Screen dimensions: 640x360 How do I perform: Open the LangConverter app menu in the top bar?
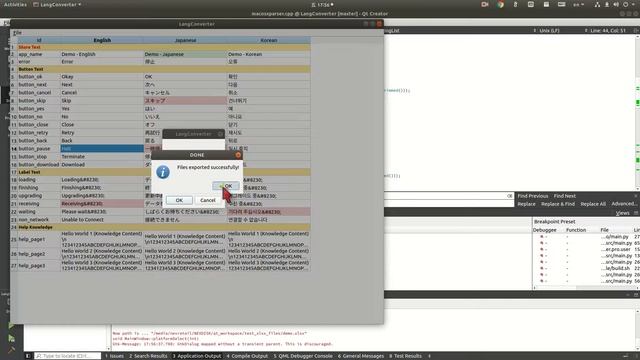click(x=57, y=4)
